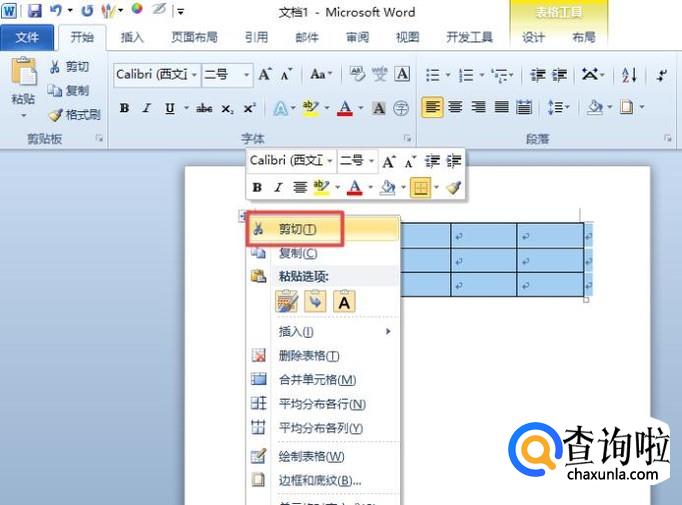Toggle Strikethrough (abc) in ribbon
The image size is (682, 505).
[x=204, y=108]
